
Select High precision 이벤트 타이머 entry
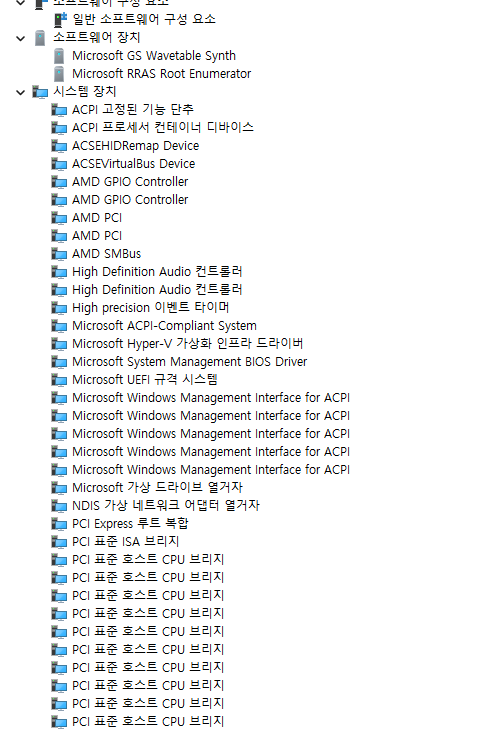(151, 308)
